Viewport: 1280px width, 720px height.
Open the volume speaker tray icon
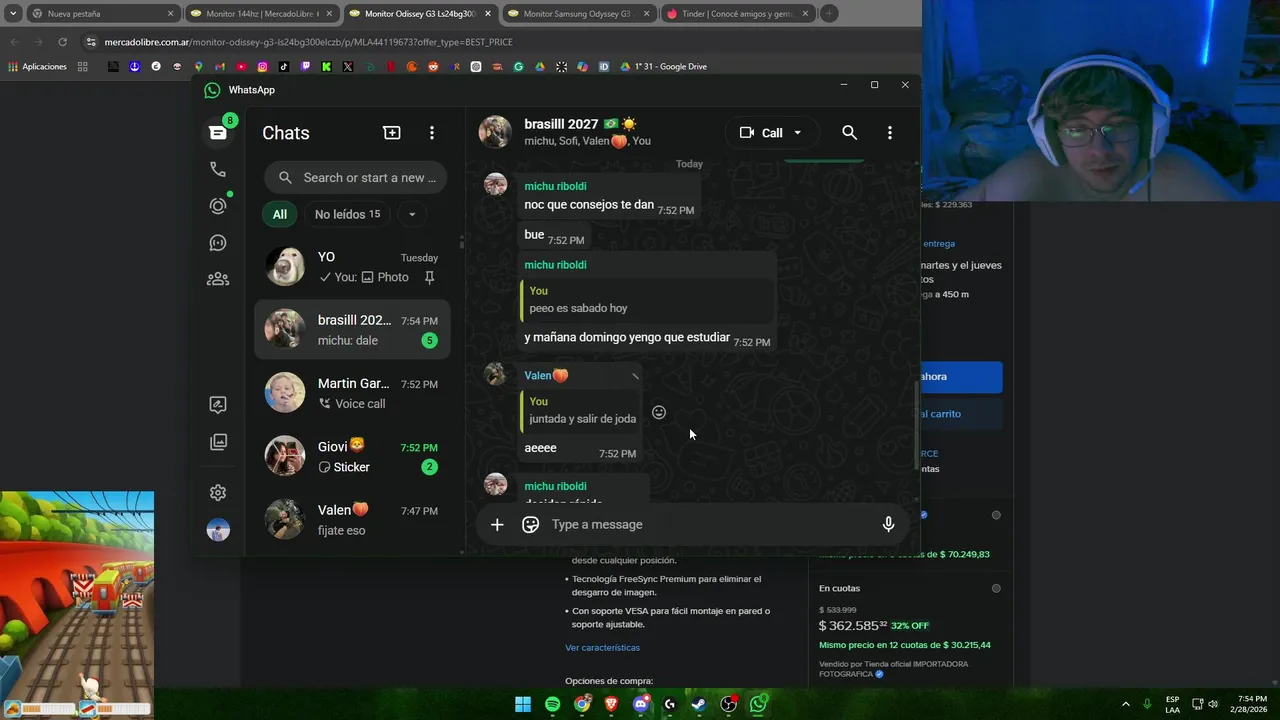point(1213,704)
